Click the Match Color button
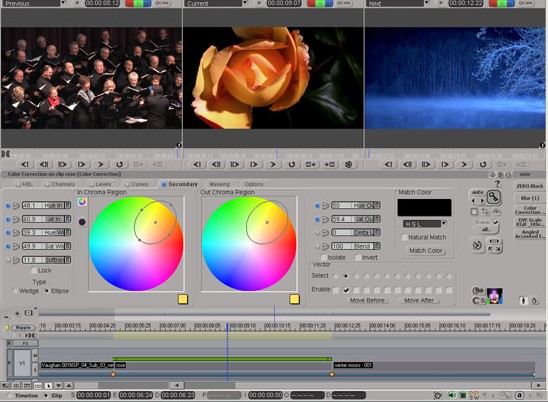Viewport: 548px width, 402px height. tap(426, 250)
